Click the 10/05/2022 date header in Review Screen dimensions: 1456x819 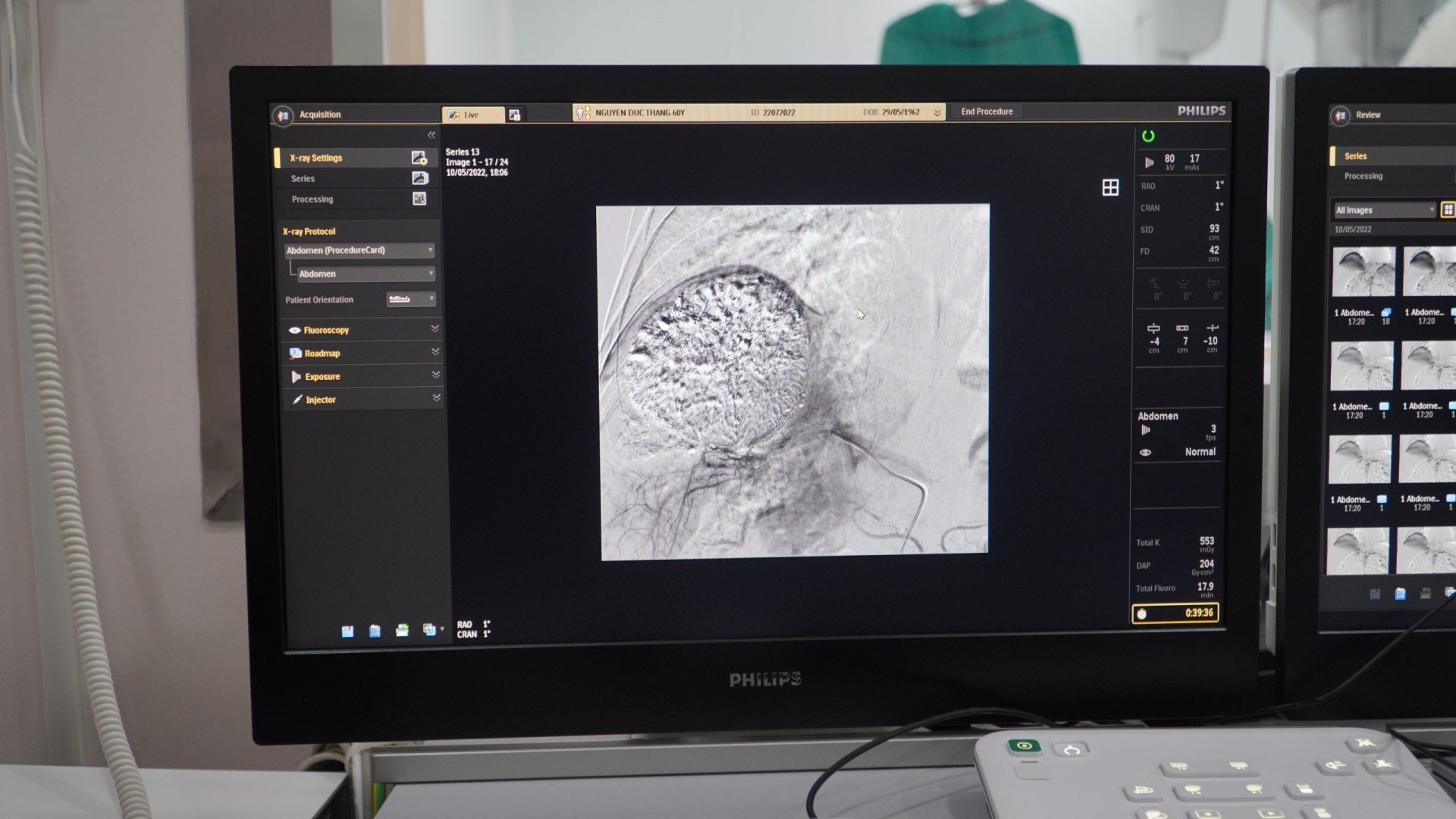click(x=1353, y=229)
